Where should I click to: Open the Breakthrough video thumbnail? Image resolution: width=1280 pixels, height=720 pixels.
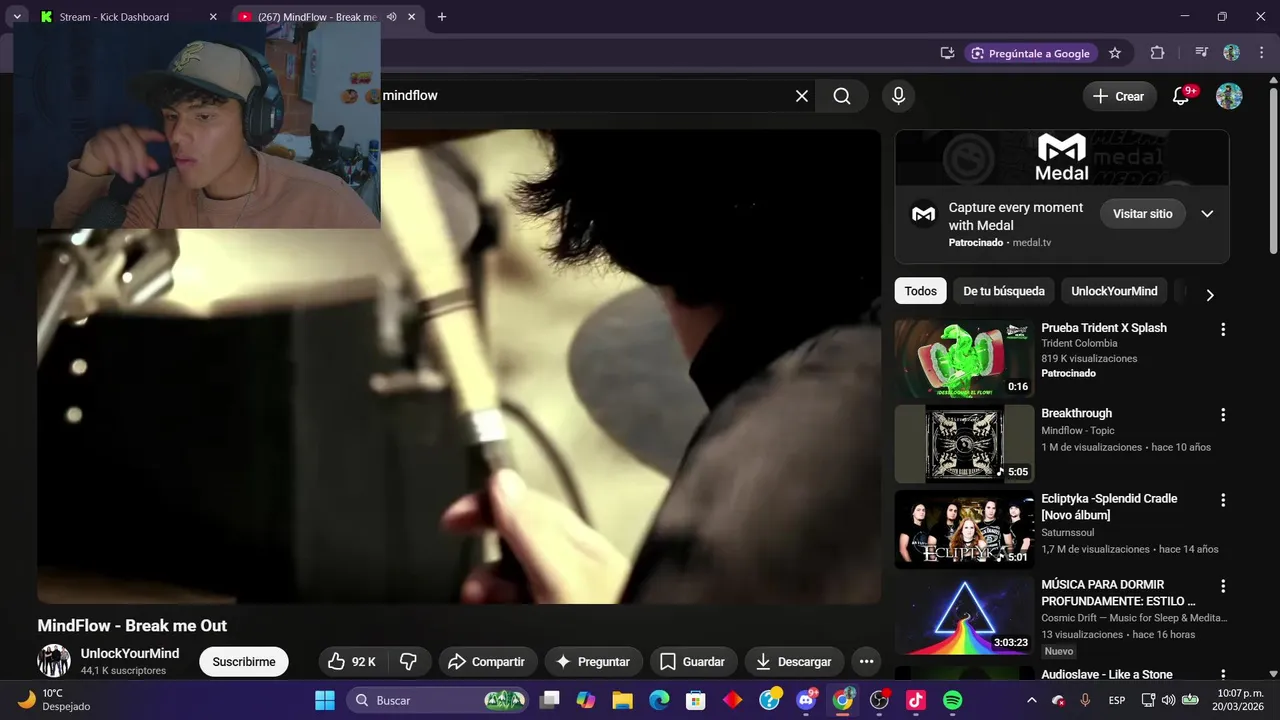pos(964,443)
